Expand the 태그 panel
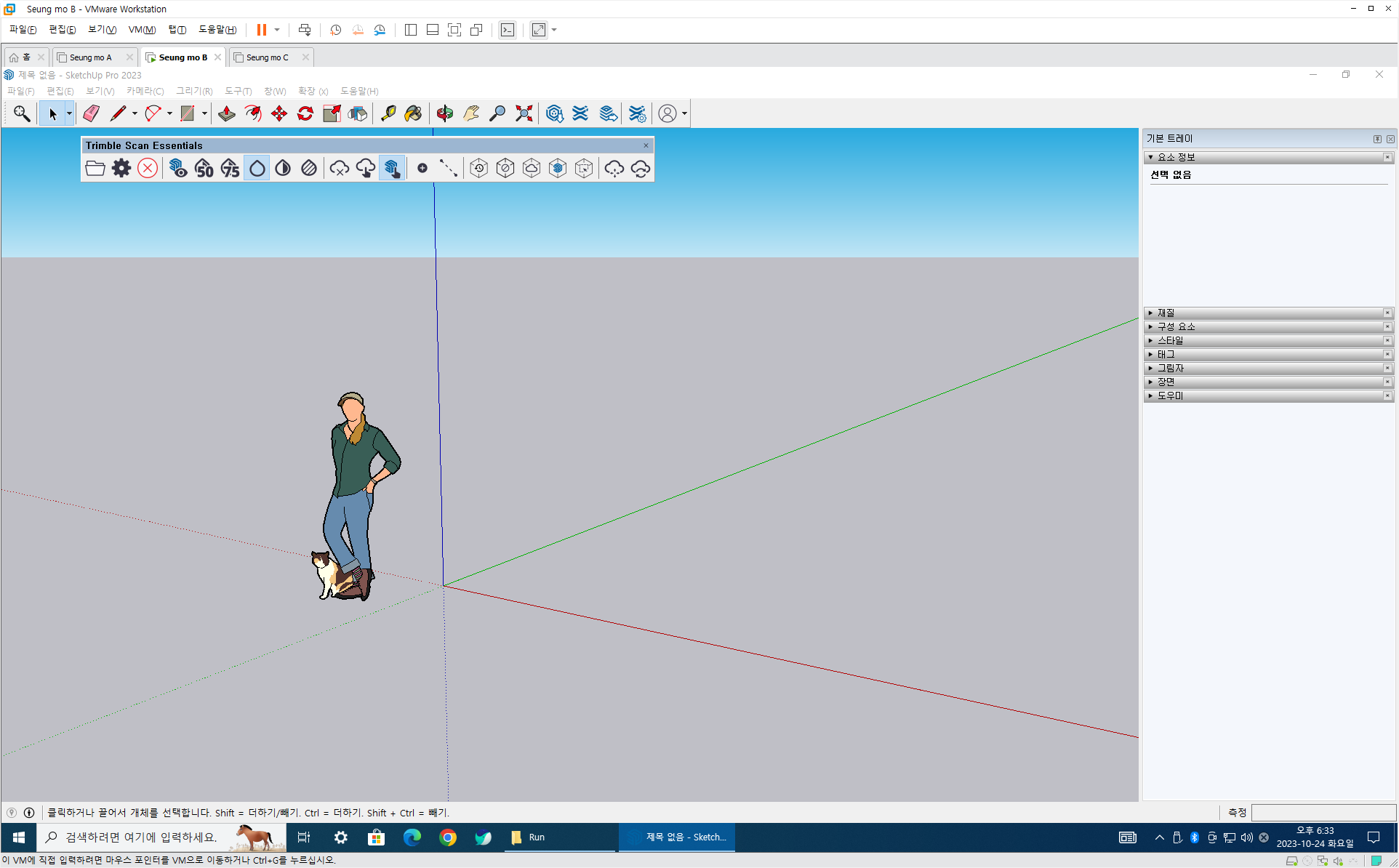The height and width of the screenshot is (868, 1399). click(1166, 354)
